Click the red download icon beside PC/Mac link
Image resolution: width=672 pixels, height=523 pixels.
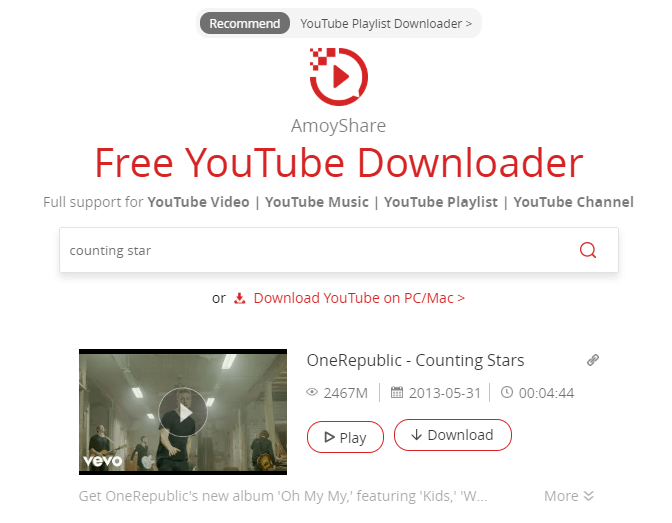pyautogui.click(x=240, y=298)
